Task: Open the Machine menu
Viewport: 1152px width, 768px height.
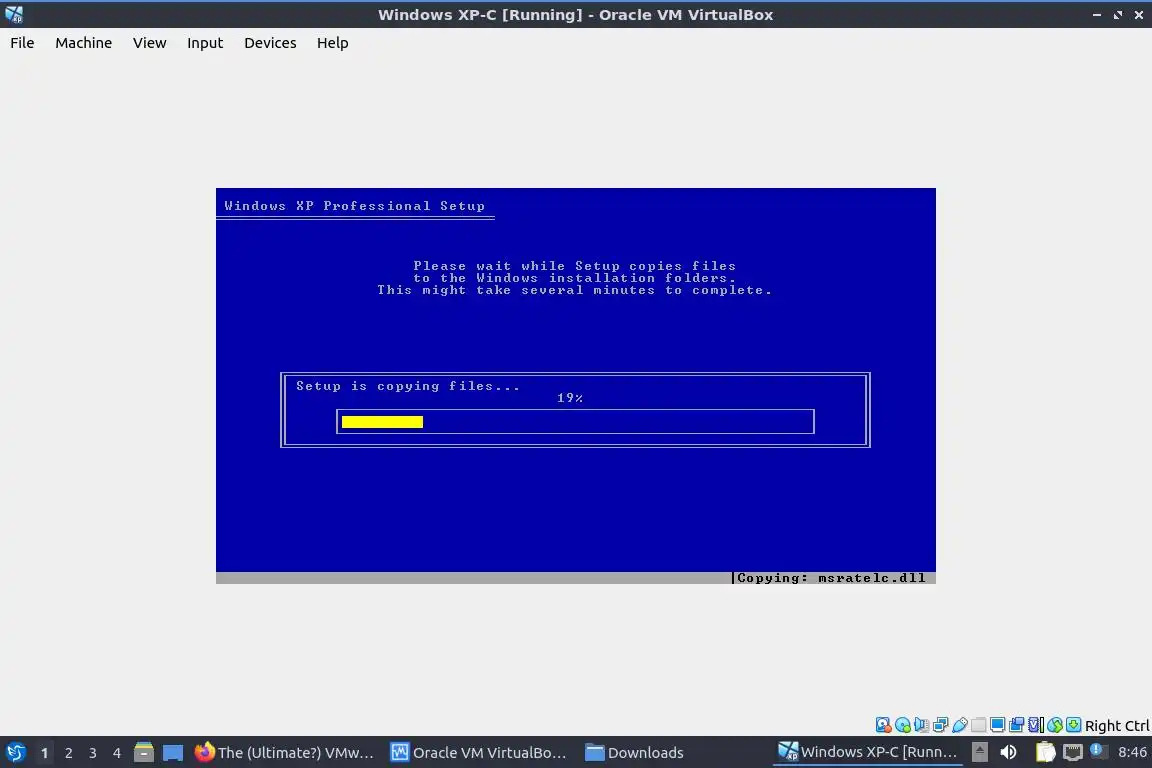Action: tap(84, 43)
